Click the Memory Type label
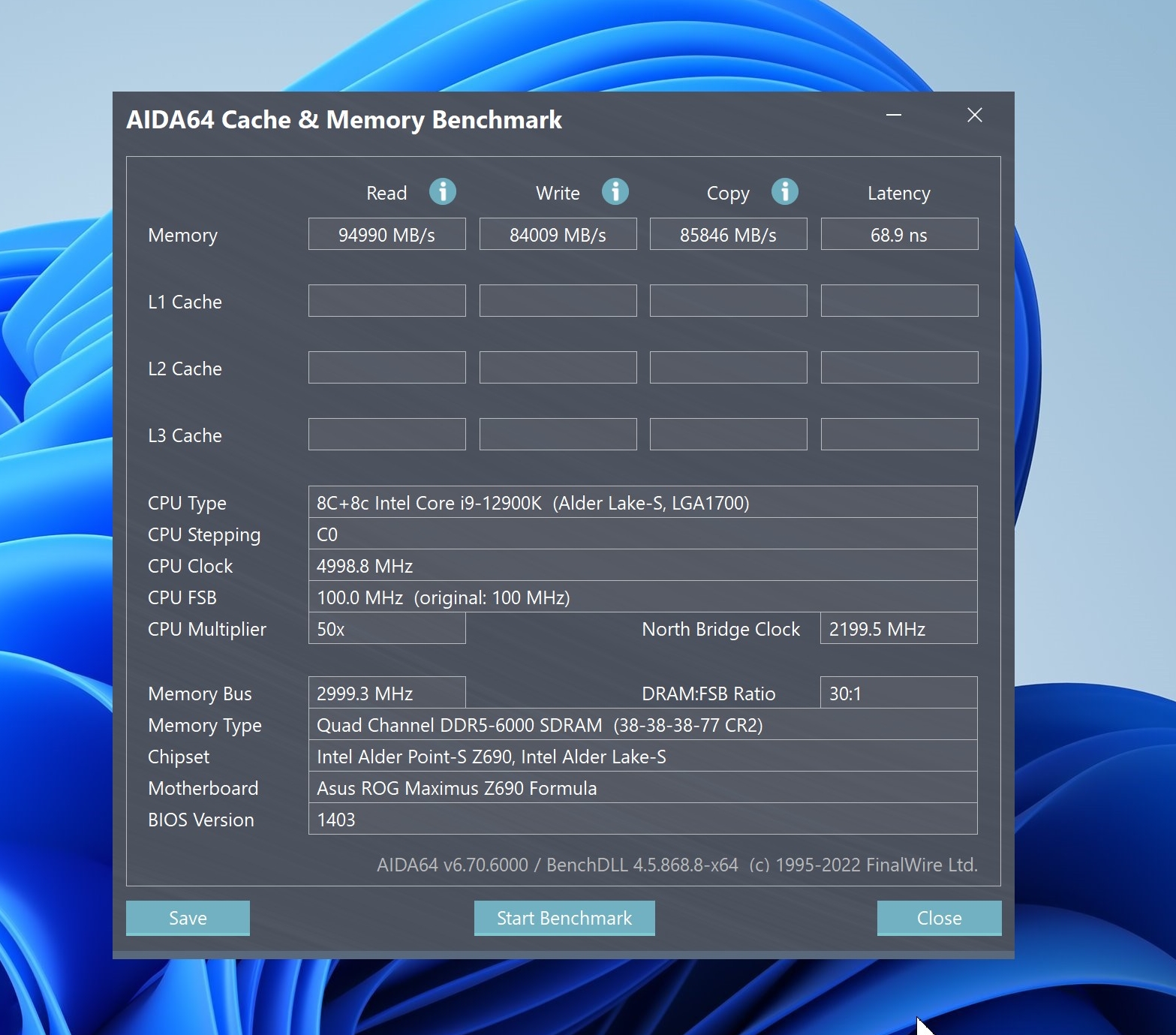This screenshot has width=1176, height=1035. pos(205,726)
